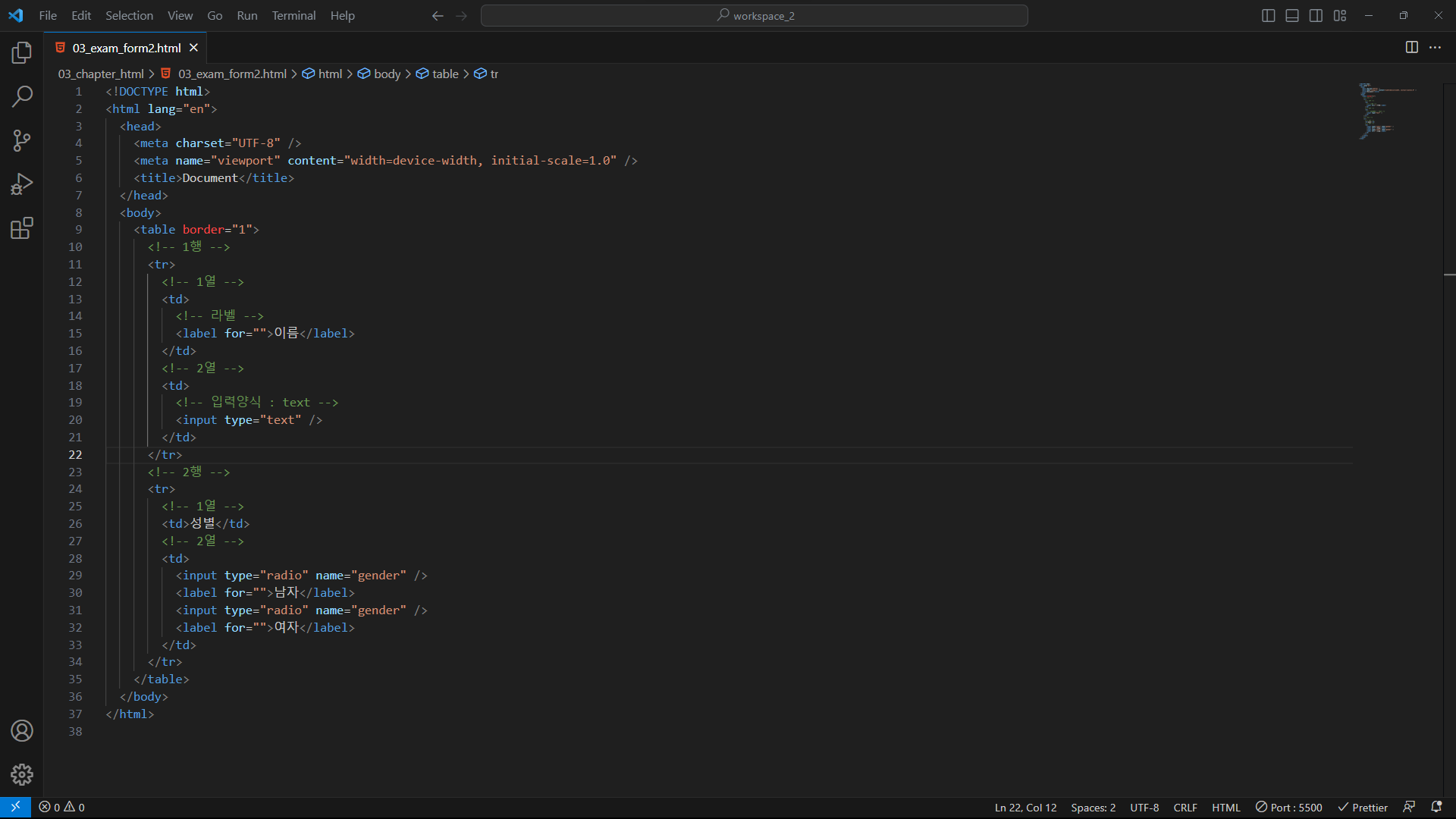The width and height of the screenshot is (1456, 819).
Task: Open Manage gear settings icon
Action: point(22,774)
